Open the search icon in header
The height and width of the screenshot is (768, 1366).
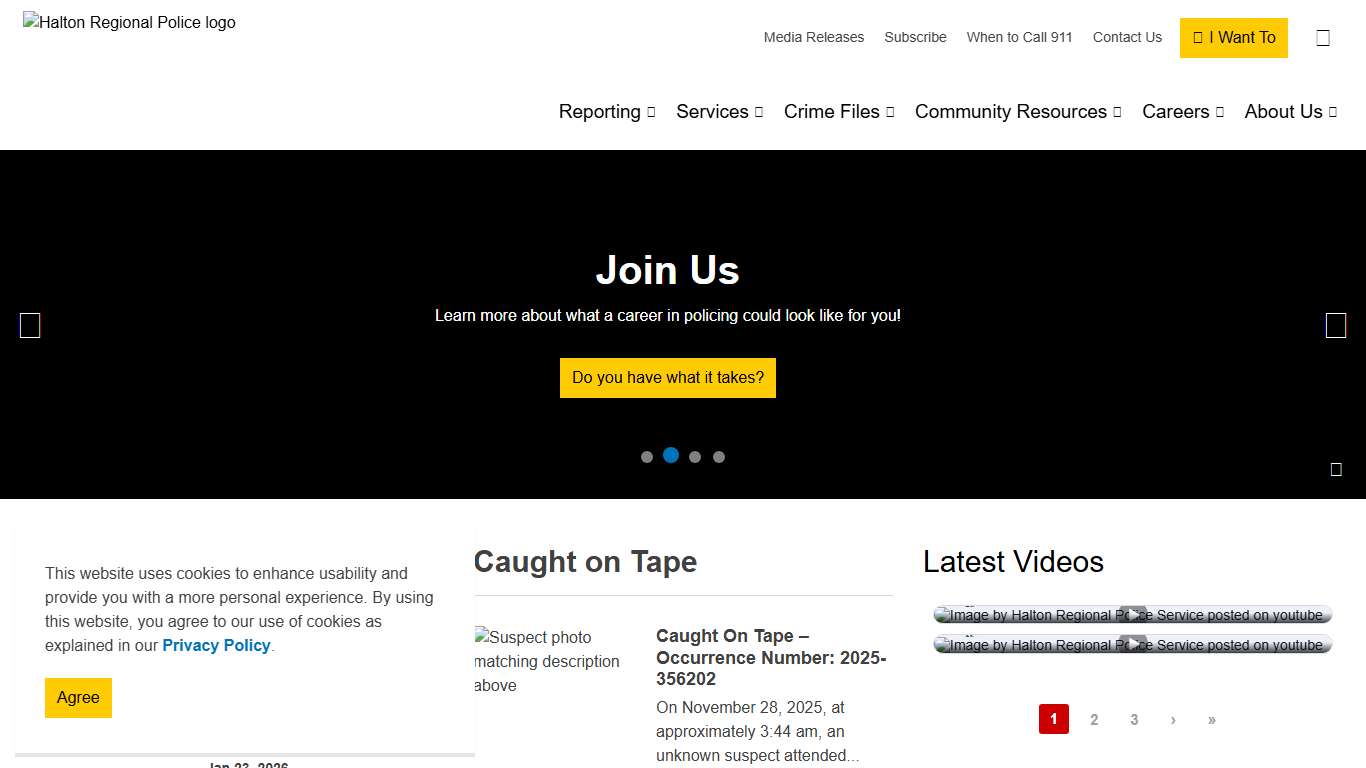click(1322, 38)
